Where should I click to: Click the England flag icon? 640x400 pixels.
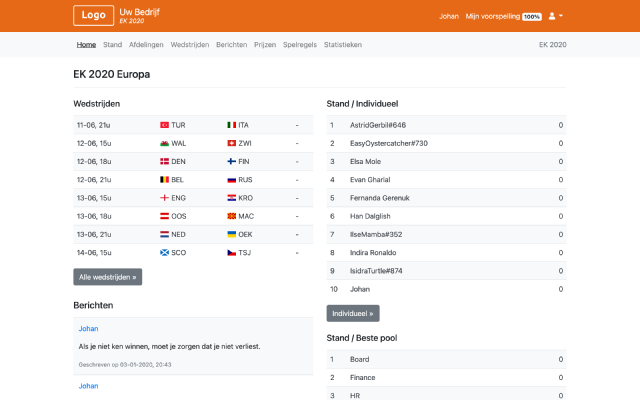(164, 198)
